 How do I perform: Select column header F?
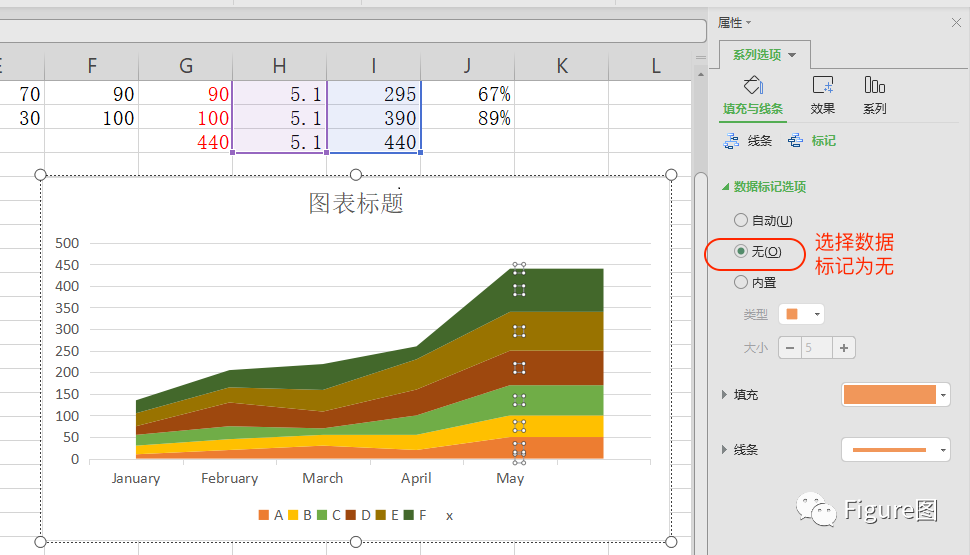tap(92, 66)
